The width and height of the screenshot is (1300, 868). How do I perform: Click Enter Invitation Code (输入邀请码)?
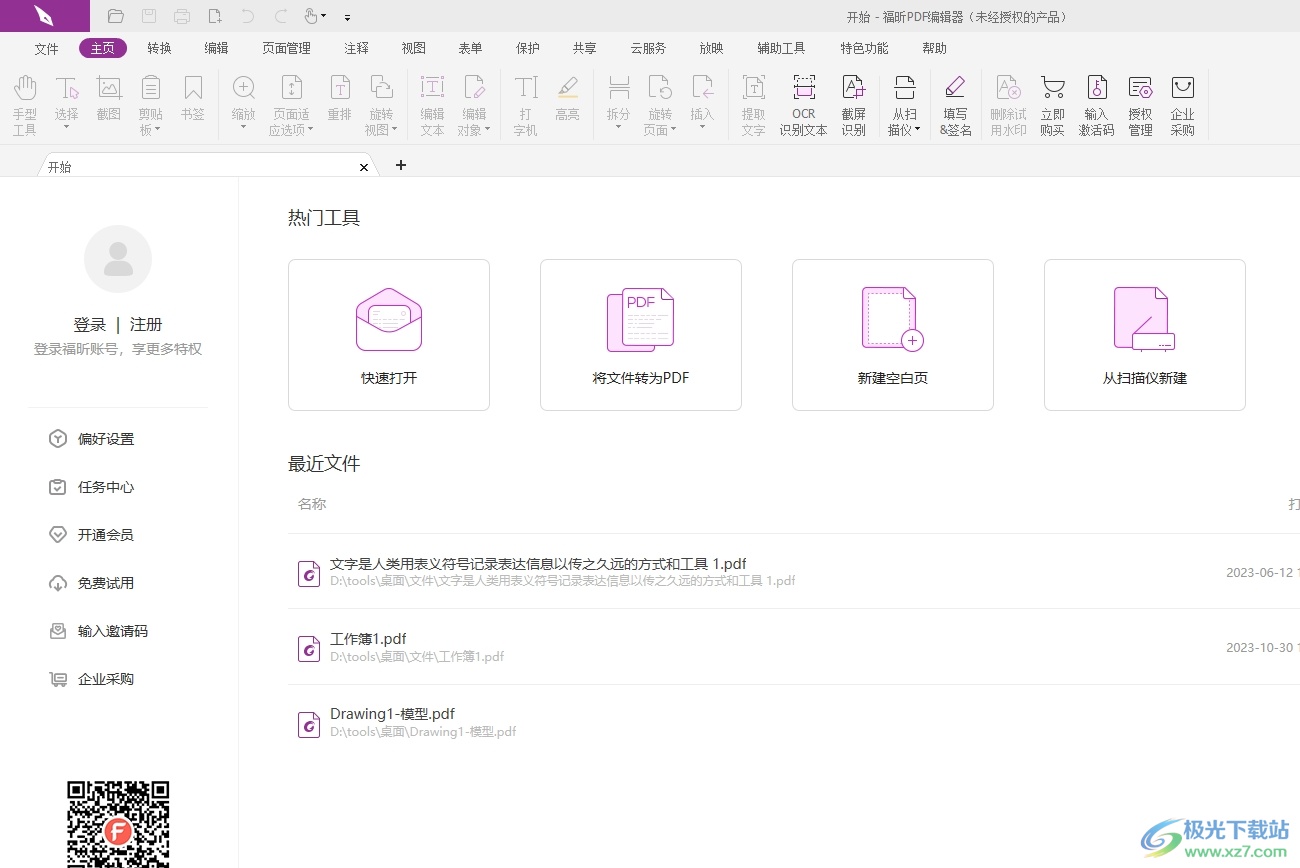point(99,631)
